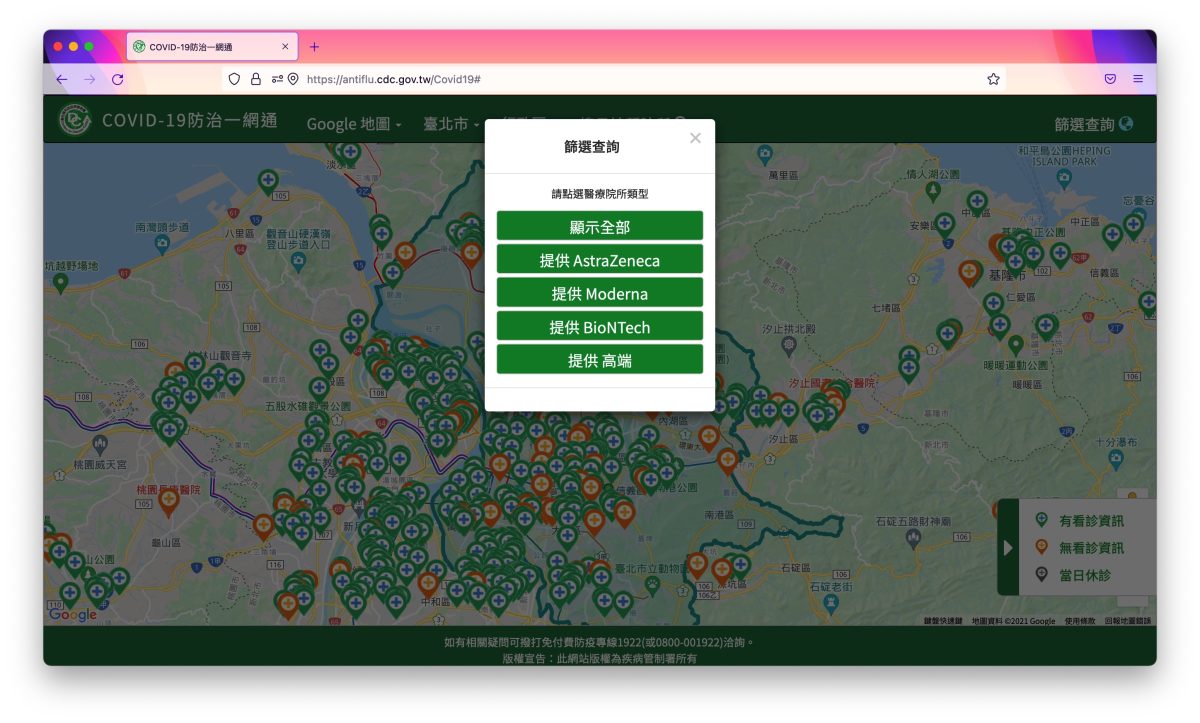Click the 請點選醫療院所類型 instruction text

click(600, 194)
